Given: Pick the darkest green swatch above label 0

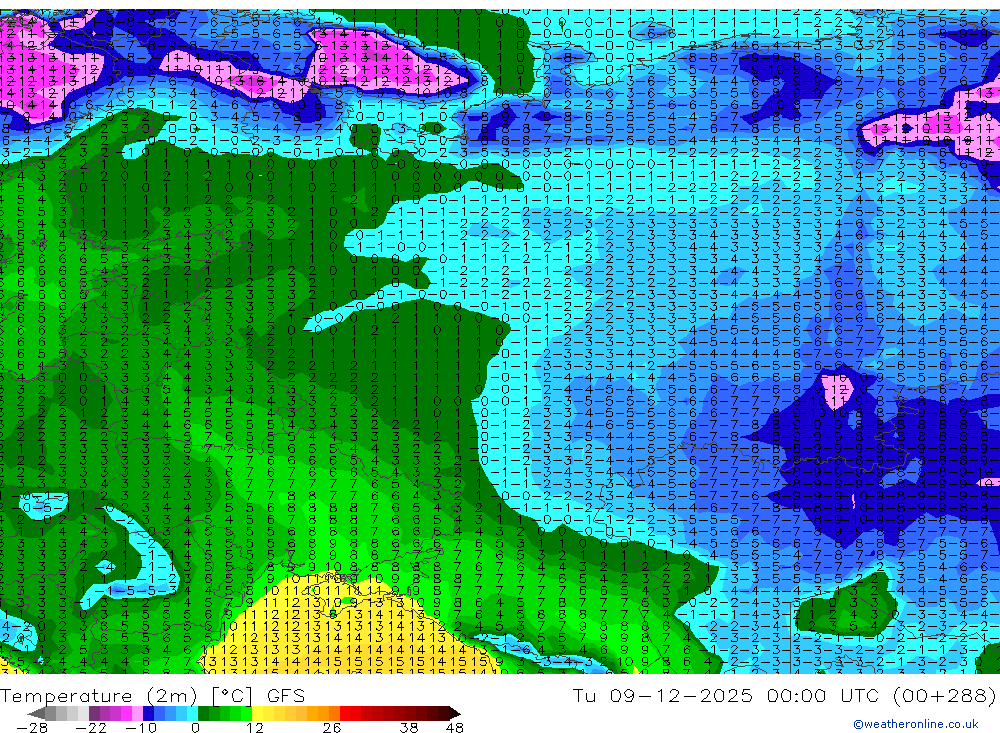Looking at the screenshot, I should tap(203, 714).
